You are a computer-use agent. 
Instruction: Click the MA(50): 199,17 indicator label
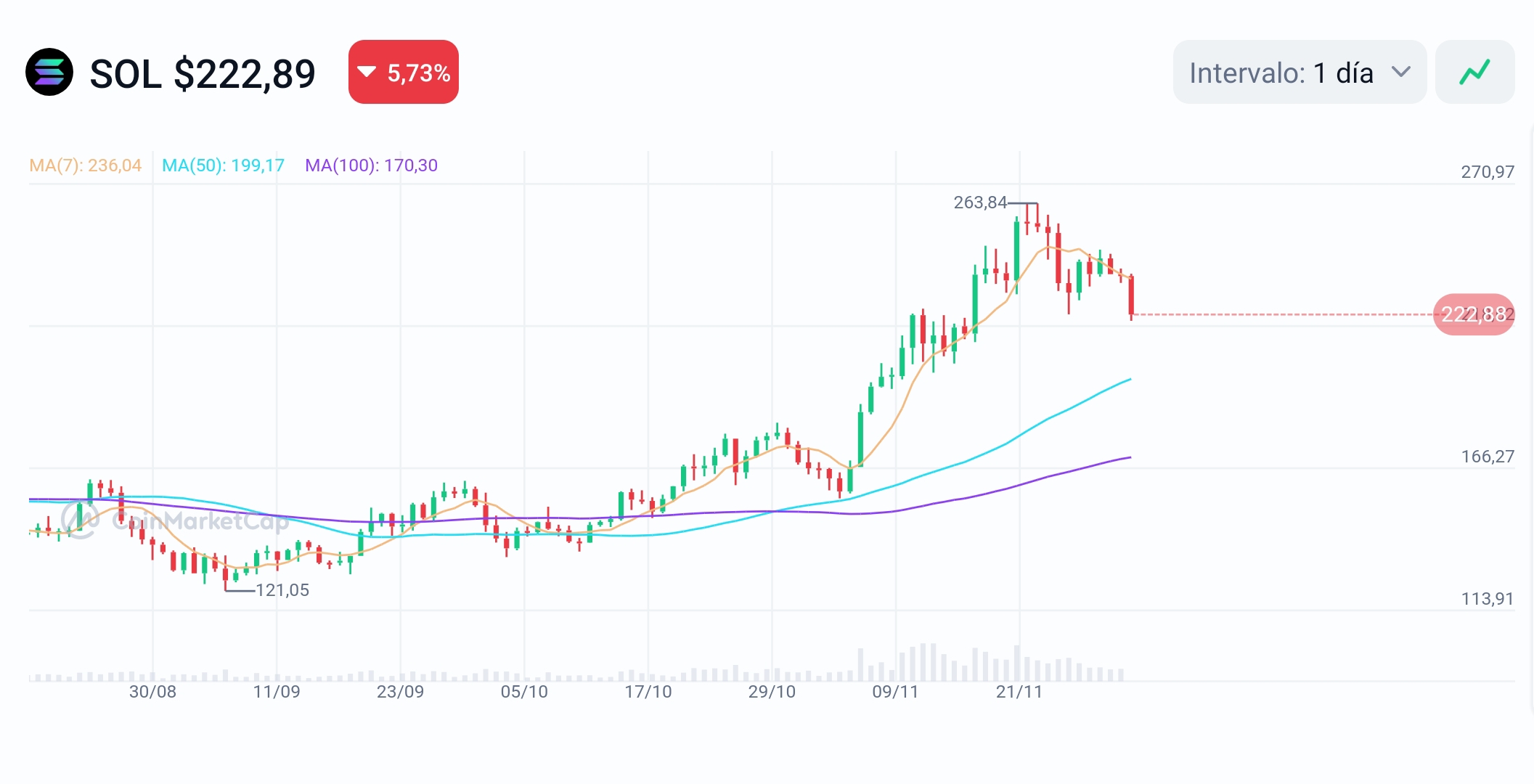click(x=223, y=166)
